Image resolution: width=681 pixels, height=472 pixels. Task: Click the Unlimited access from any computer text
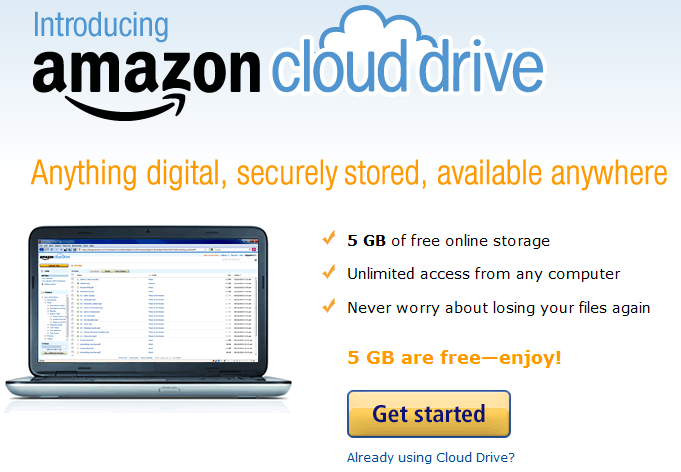click(483, 274)
